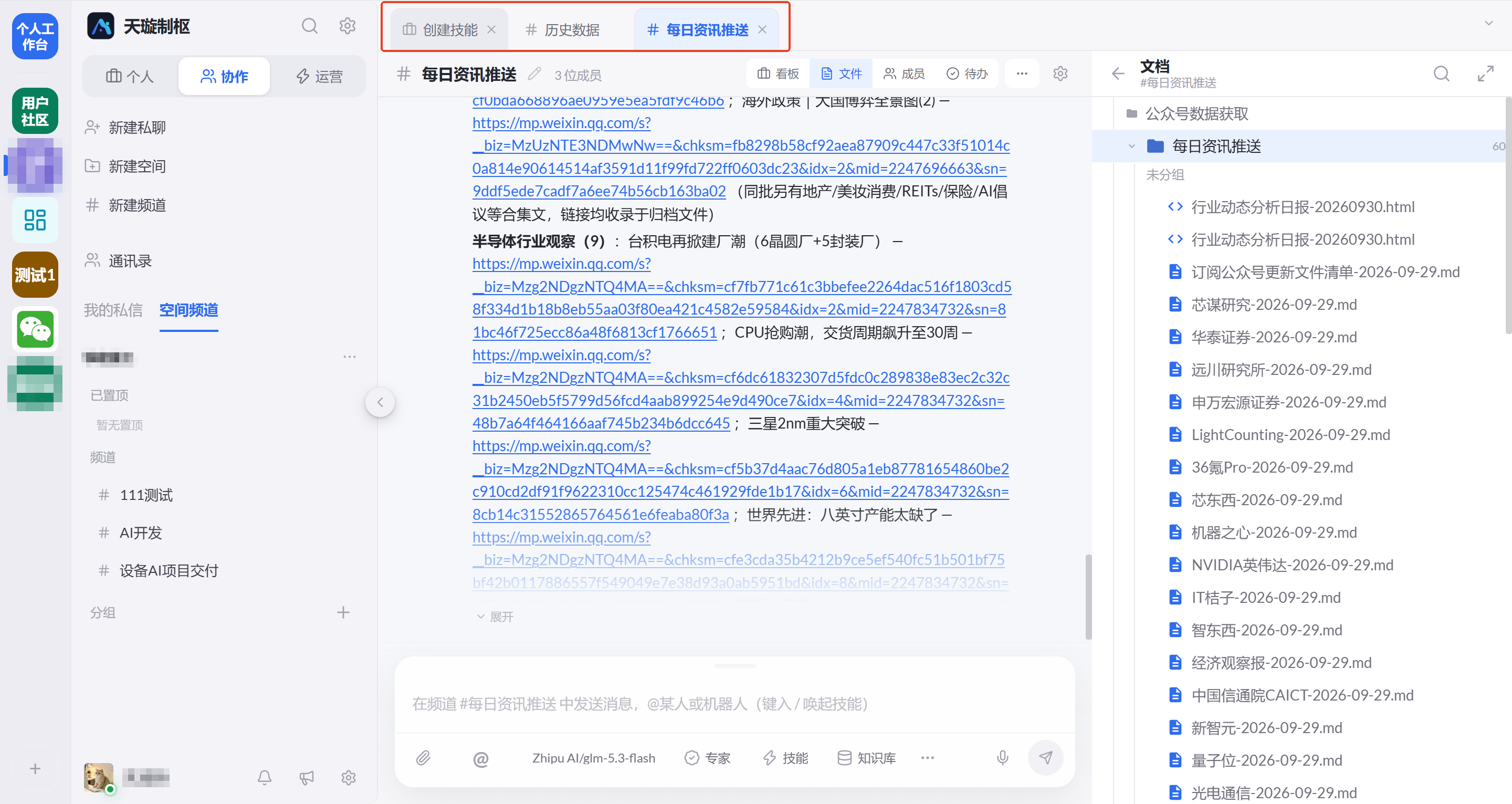Expand the 文档 panel to fullscreen
The height and width of the screenshot is (804, 1512).
1486,74
